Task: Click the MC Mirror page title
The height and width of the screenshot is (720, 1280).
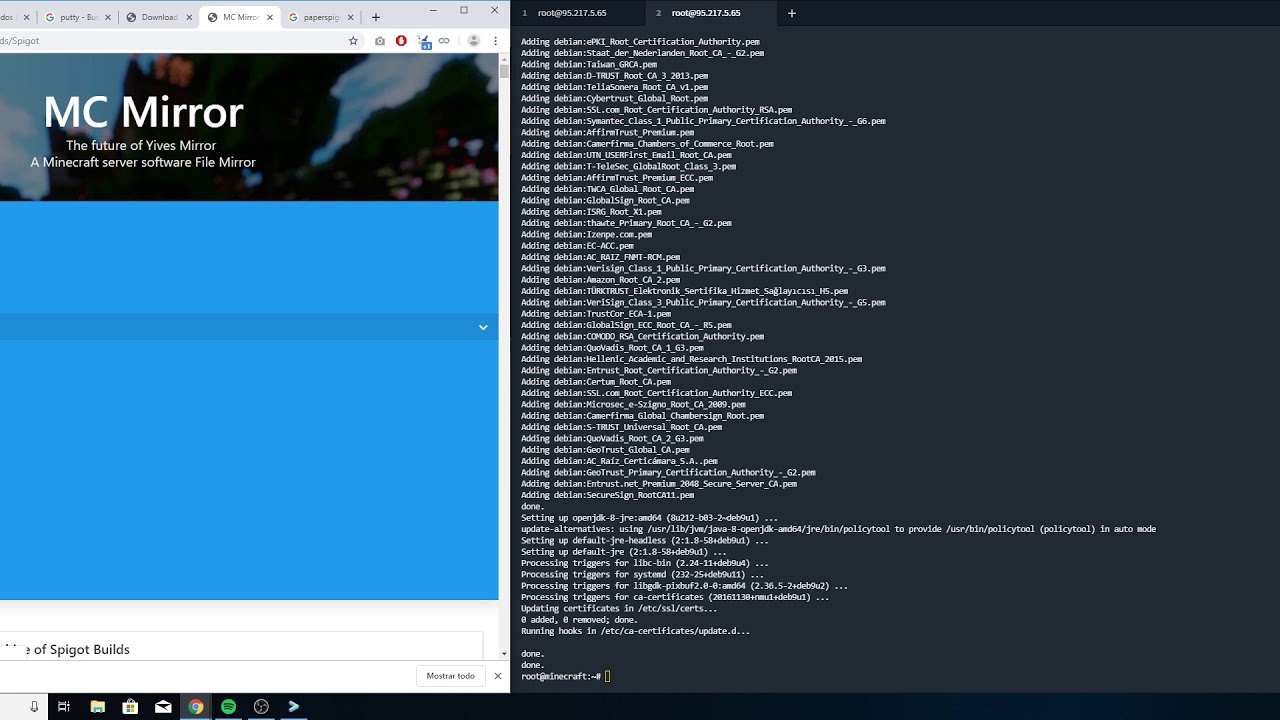Action: pos(143,112)
